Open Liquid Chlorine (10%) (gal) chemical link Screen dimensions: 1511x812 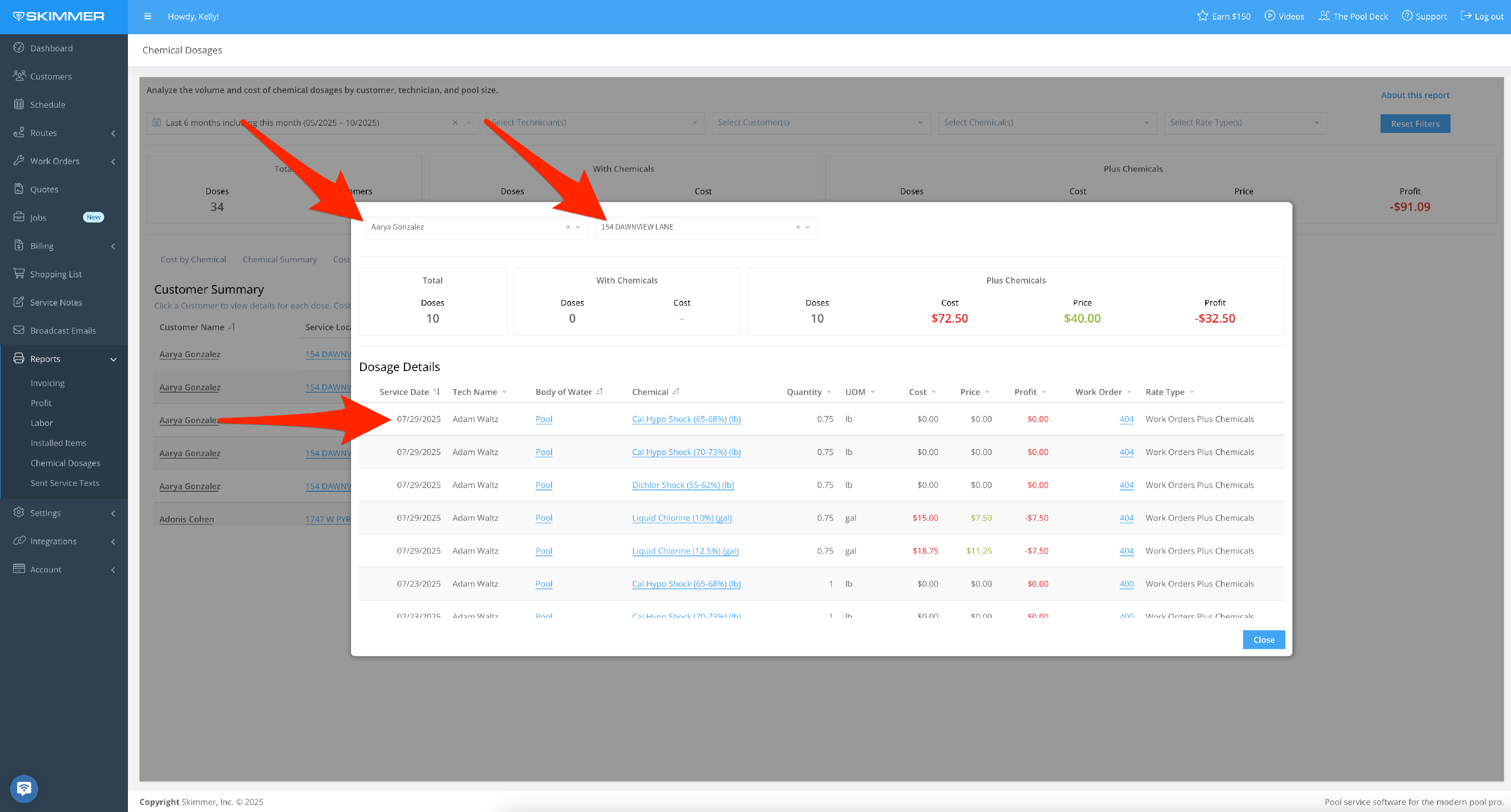point(681,518)
